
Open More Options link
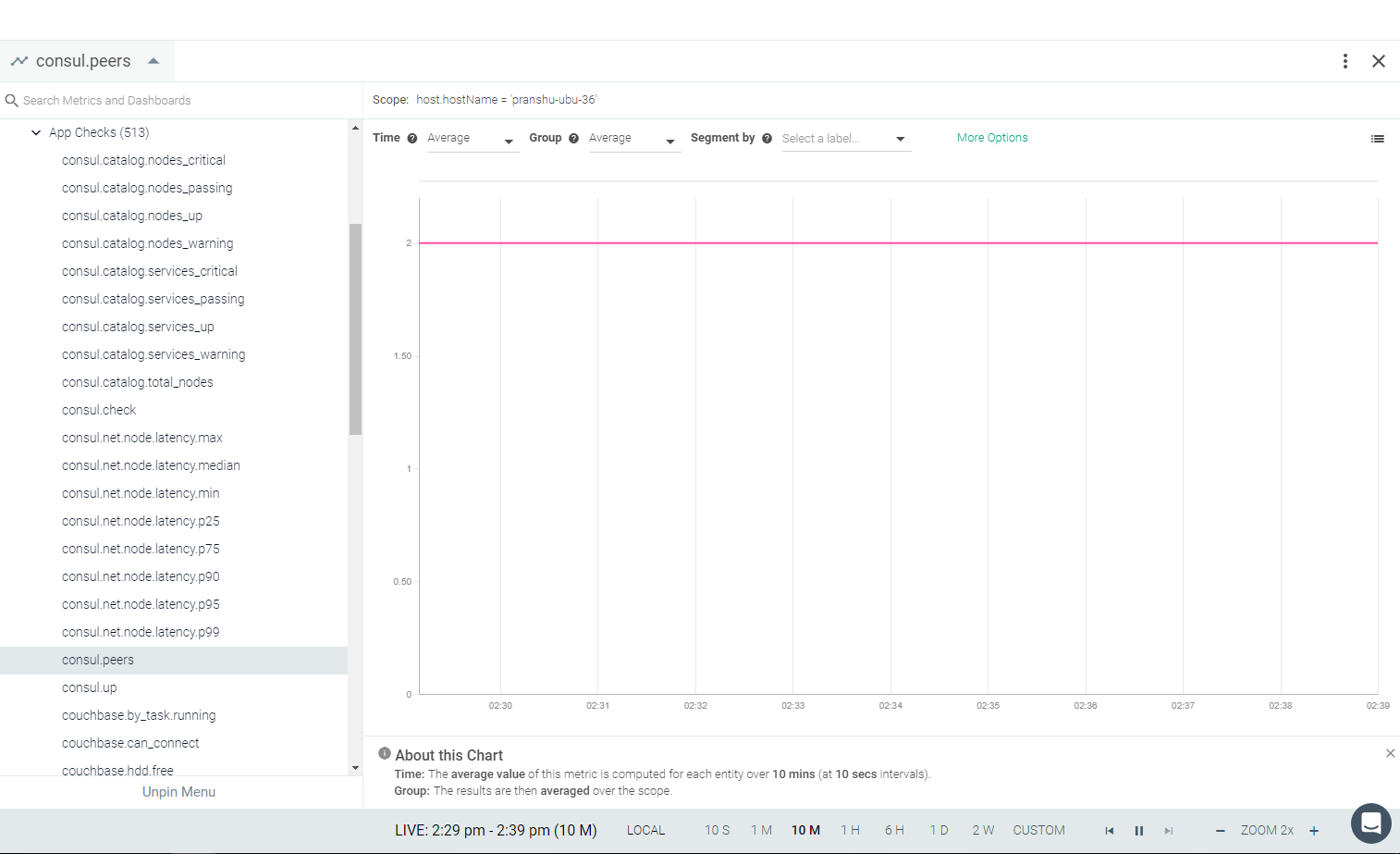pyautogui.click(x=992, y=138)
